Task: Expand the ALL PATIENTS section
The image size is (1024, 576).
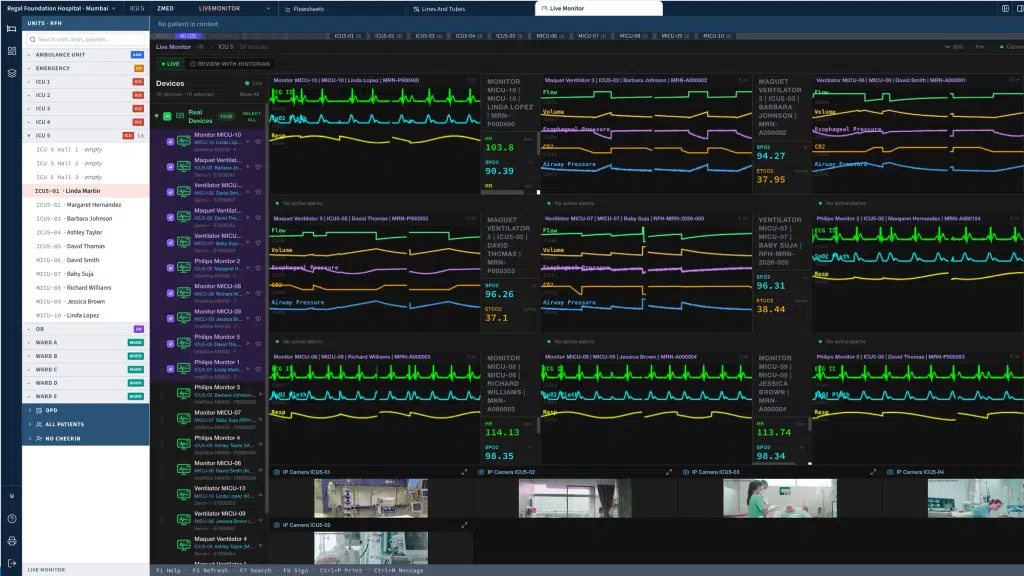Action: click(30, 424)
